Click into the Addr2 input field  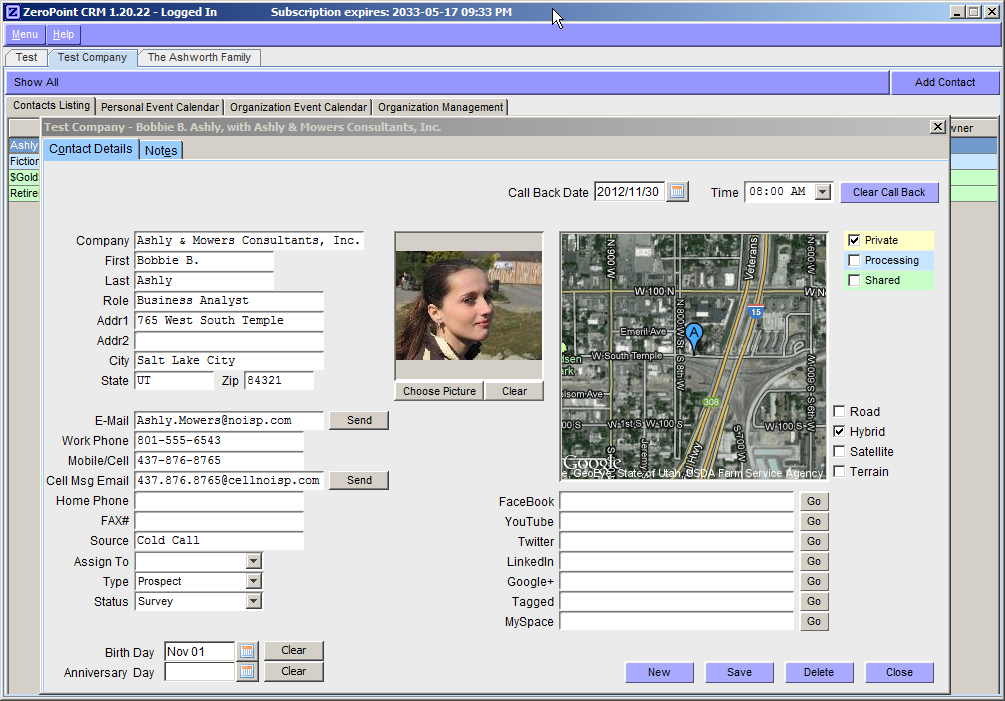[229, 340]
